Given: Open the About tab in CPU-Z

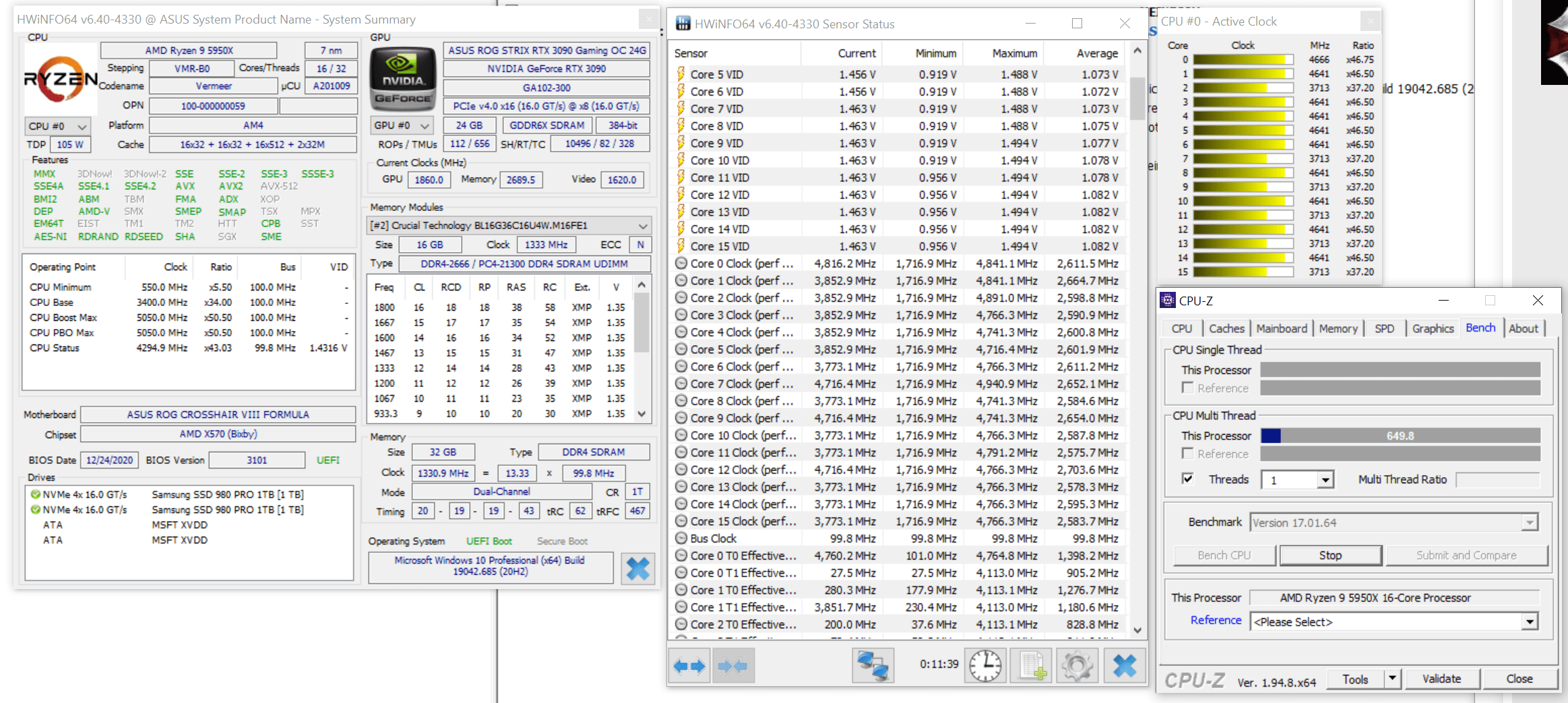Looking at the screenshot, I should 1523,328.
